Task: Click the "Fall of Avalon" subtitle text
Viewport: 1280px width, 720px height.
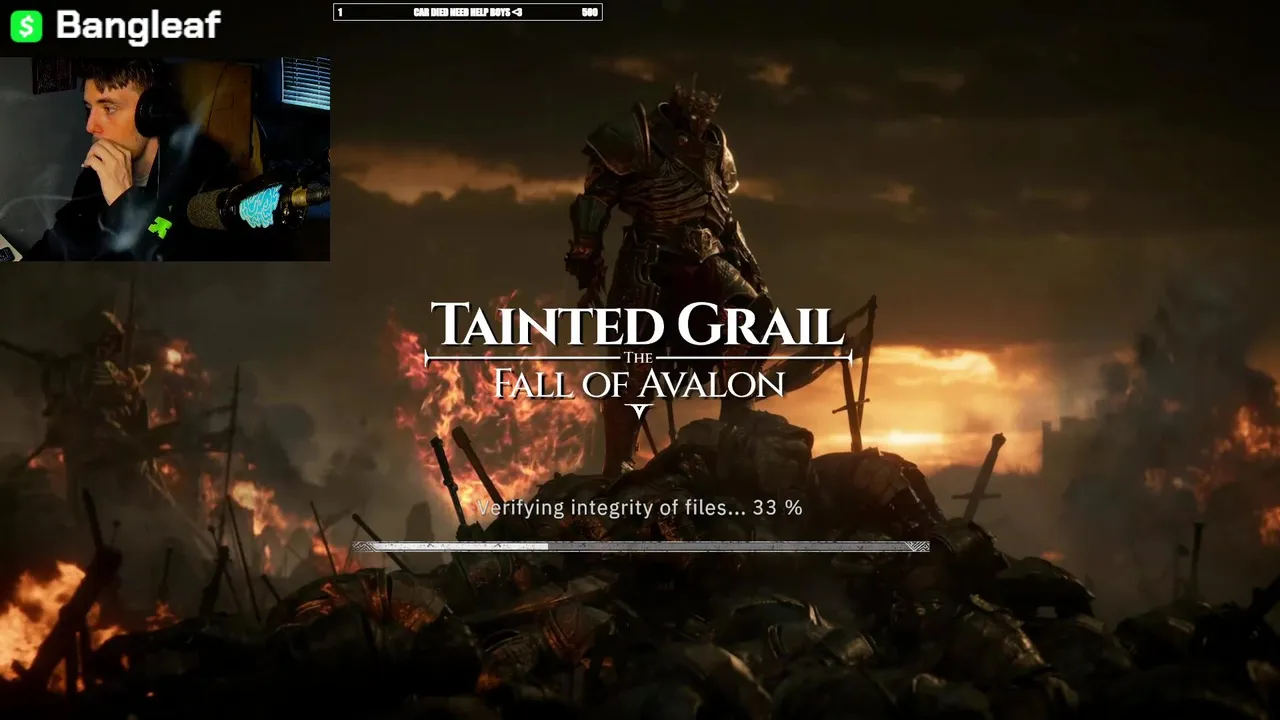Action: tap(639, 383)
